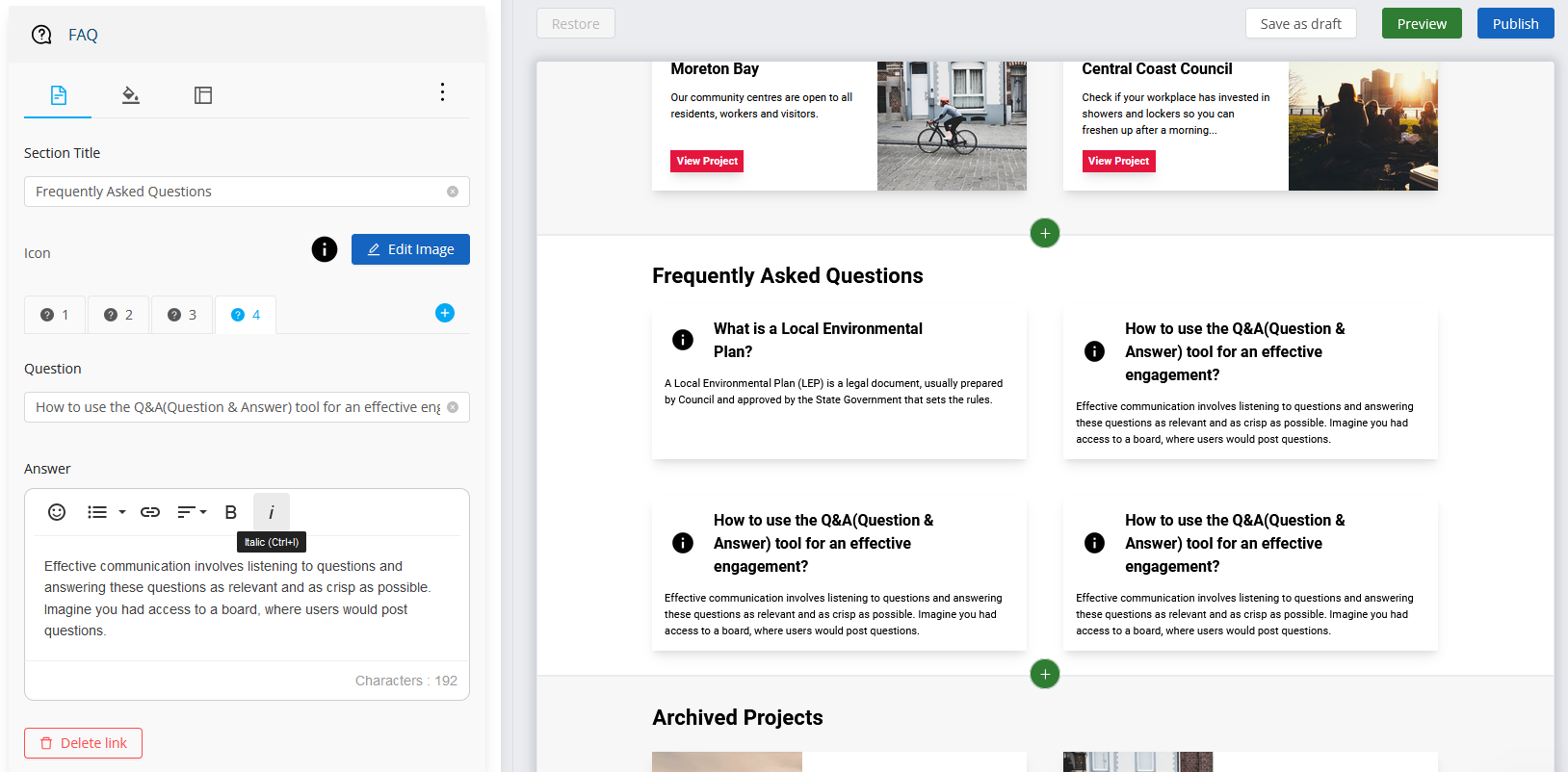The height and width of the screenshot is (772, 1568).
Task: Click Save as draft
Action: tap(1300, 24)
